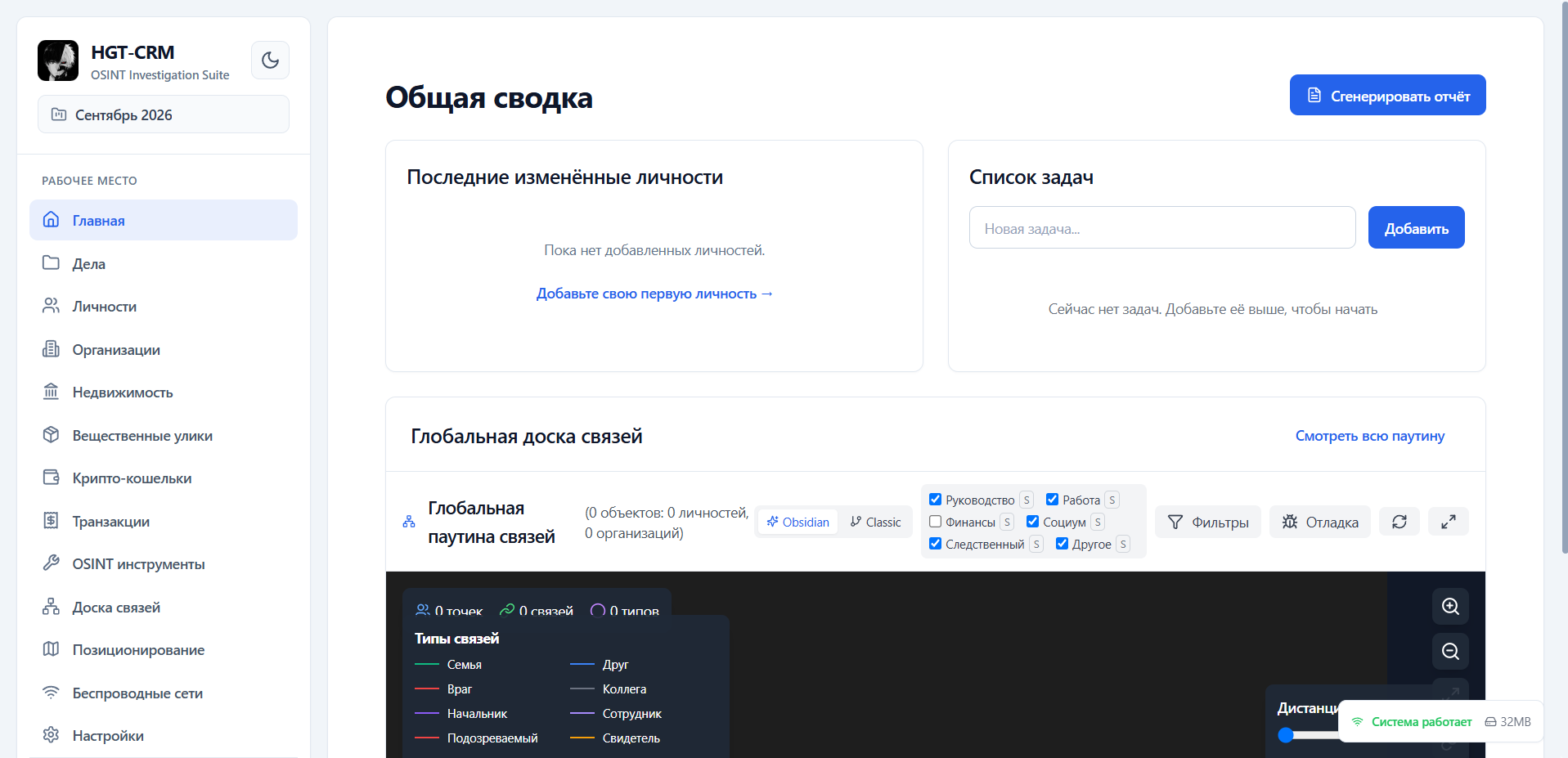Uncheck the Работа checkbox

pos(1052,499)
